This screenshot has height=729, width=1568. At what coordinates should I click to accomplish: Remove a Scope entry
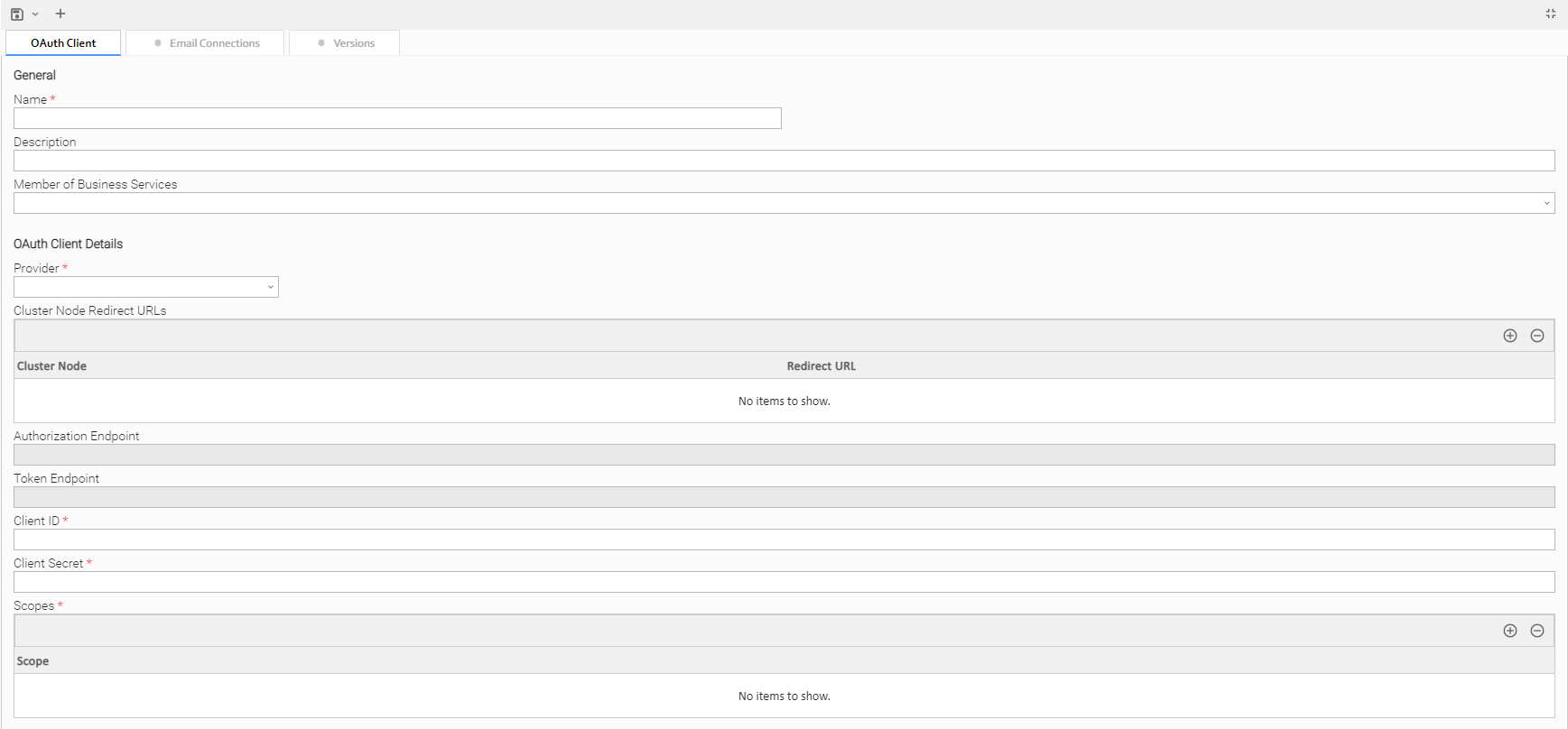1536,631
